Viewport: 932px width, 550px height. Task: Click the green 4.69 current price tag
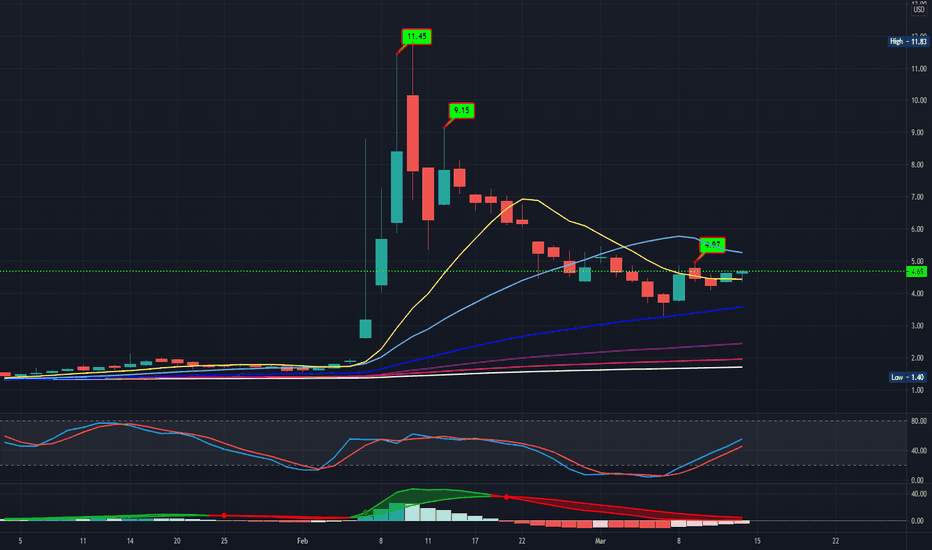(x=917, y=272)
